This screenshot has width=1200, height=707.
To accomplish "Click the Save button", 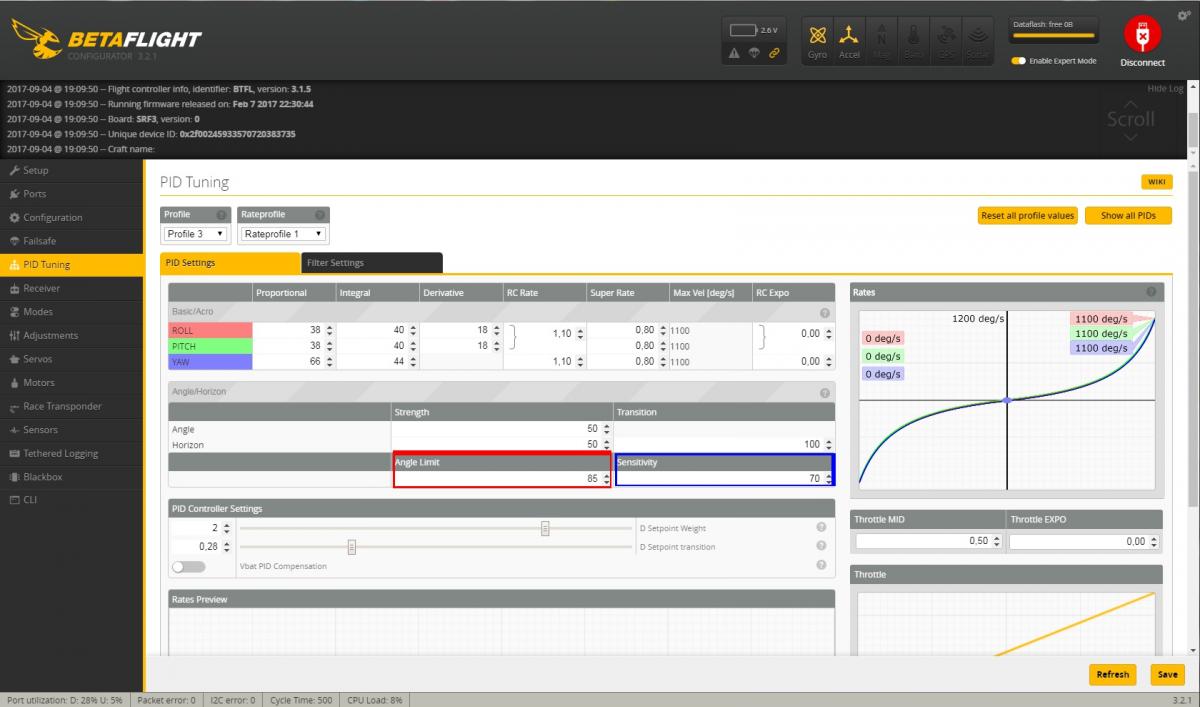I will point(1167,674).
